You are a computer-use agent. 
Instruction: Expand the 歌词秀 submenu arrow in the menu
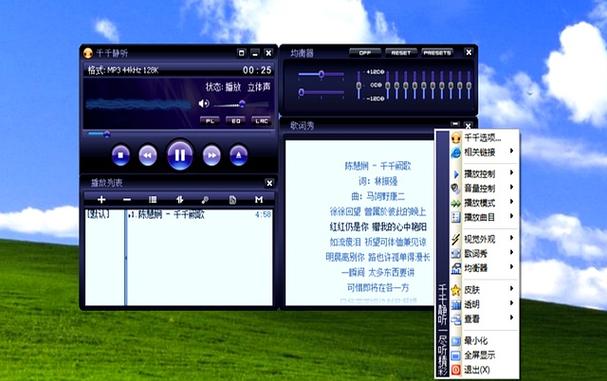(x=512, y=252)
